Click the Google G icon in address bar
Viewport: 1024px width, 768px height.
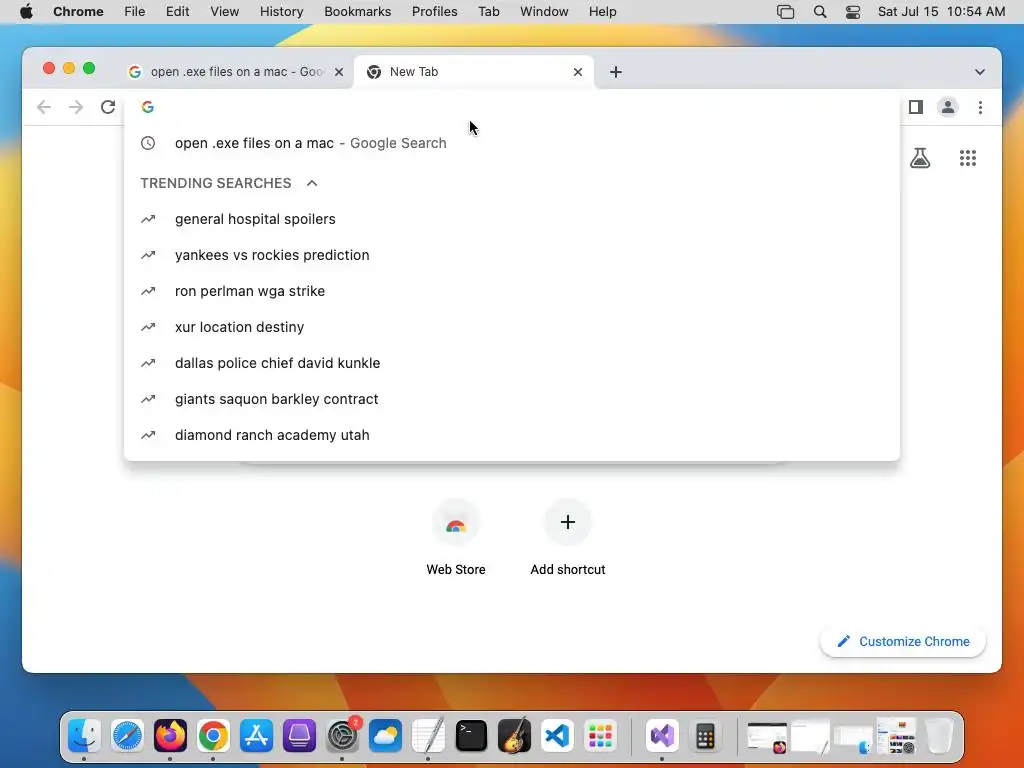tap(148, 107)
